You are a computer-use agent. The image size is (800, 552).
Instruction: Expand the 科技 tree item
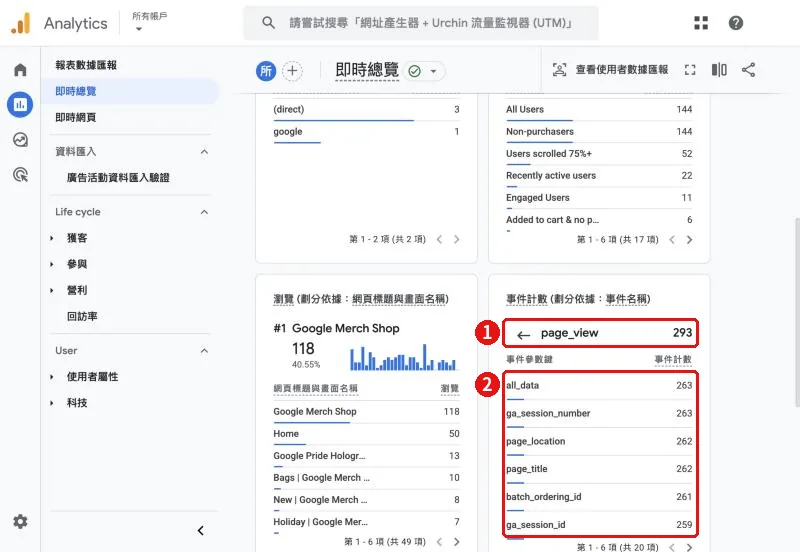tap(52, 403)
